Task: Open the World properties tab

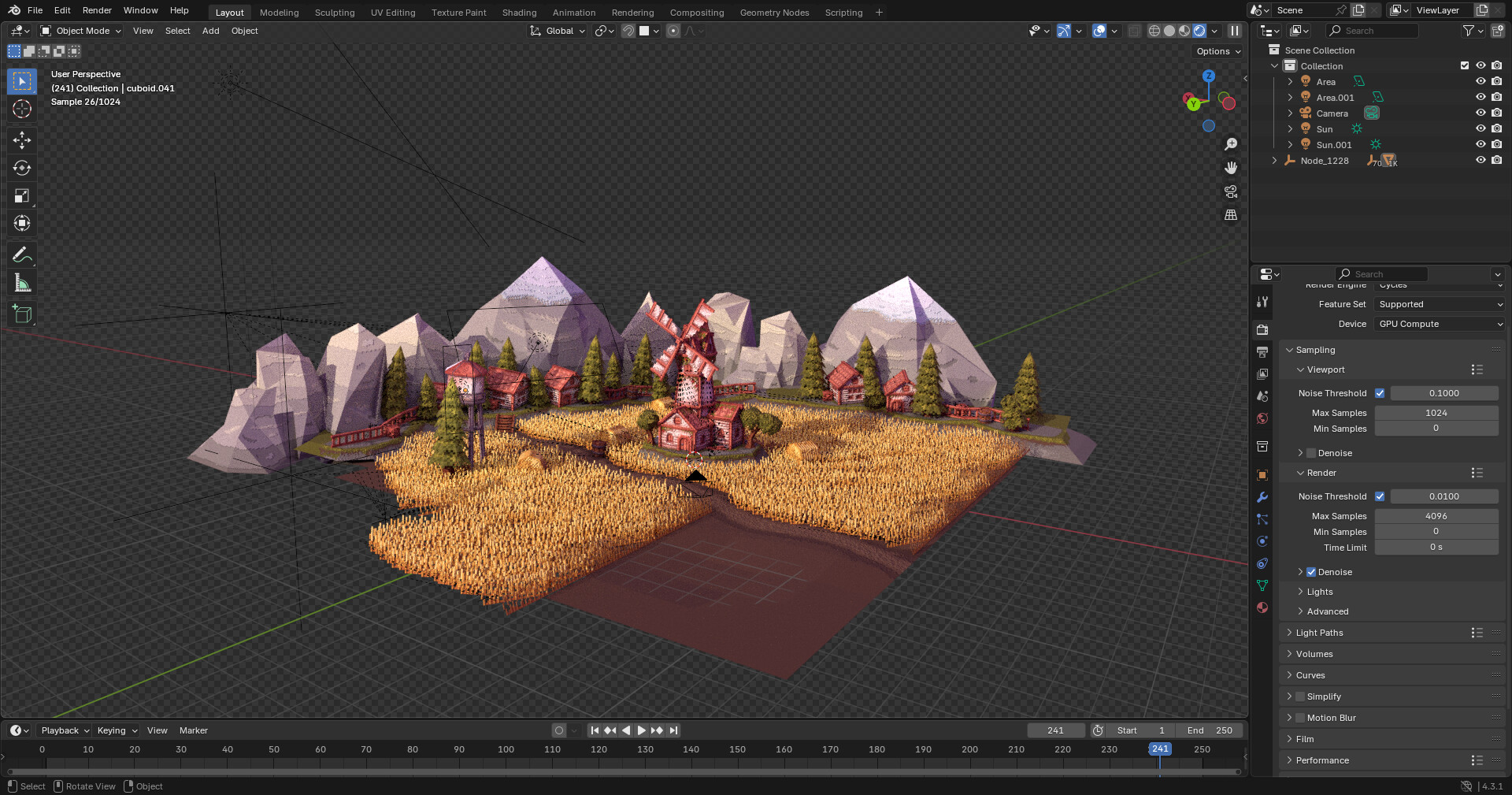Action: 1262,418
